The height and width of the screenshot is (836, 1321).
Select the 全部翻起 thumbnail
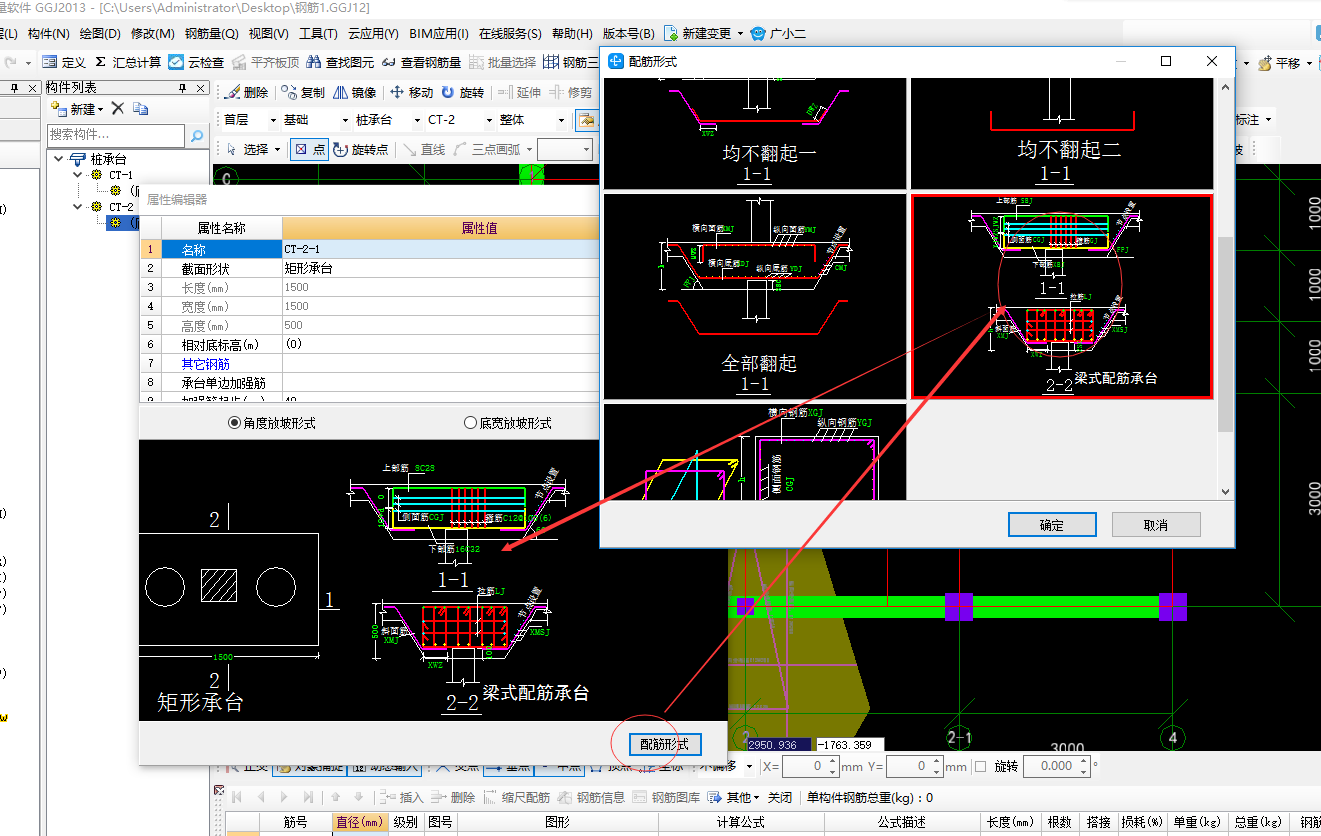[755, 297]
